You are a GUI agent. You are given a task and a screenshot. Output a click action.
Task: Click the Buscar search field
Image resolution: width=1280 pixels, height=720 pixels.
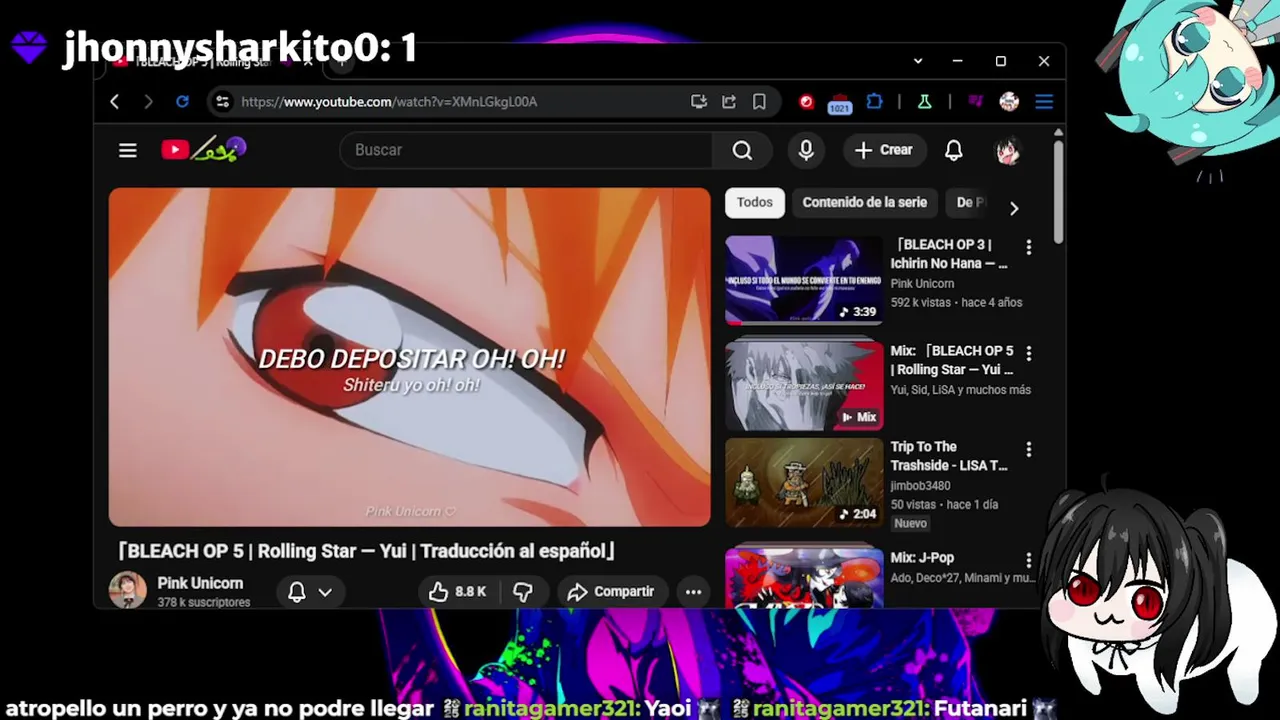(527, 150)
